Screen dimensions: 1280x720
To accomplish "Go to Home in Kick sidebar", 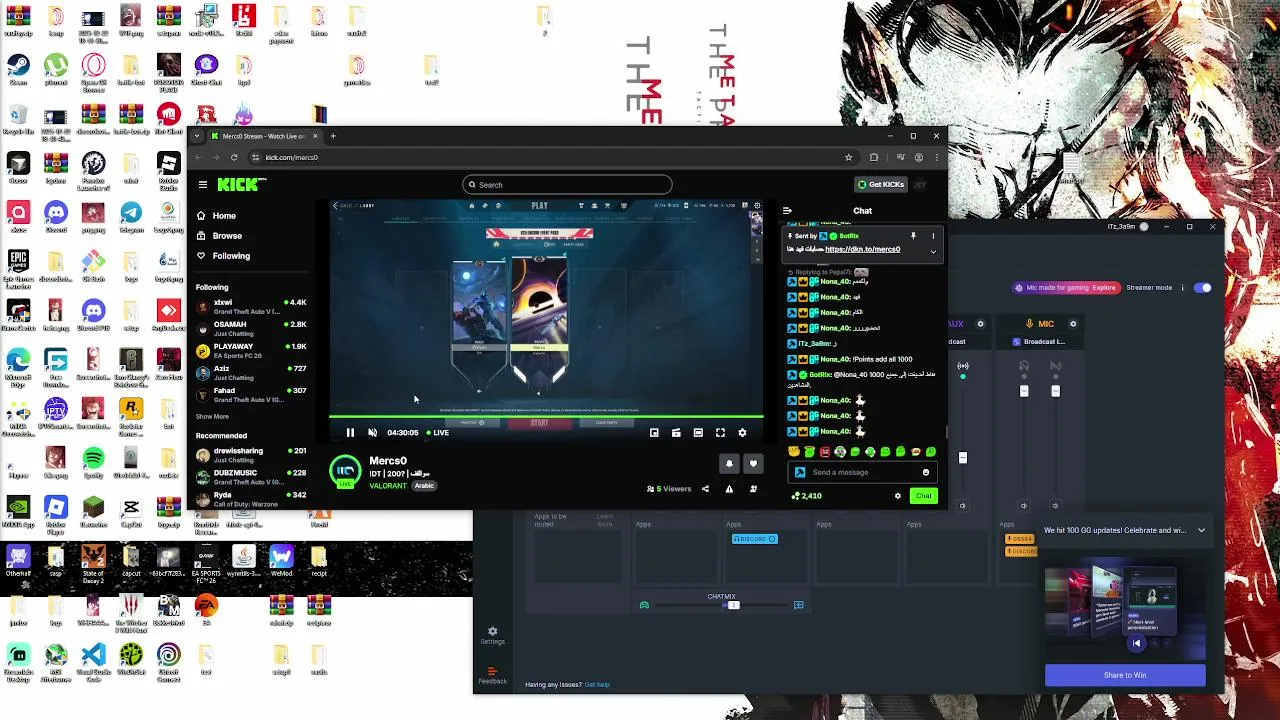I will tap(216, 216).
